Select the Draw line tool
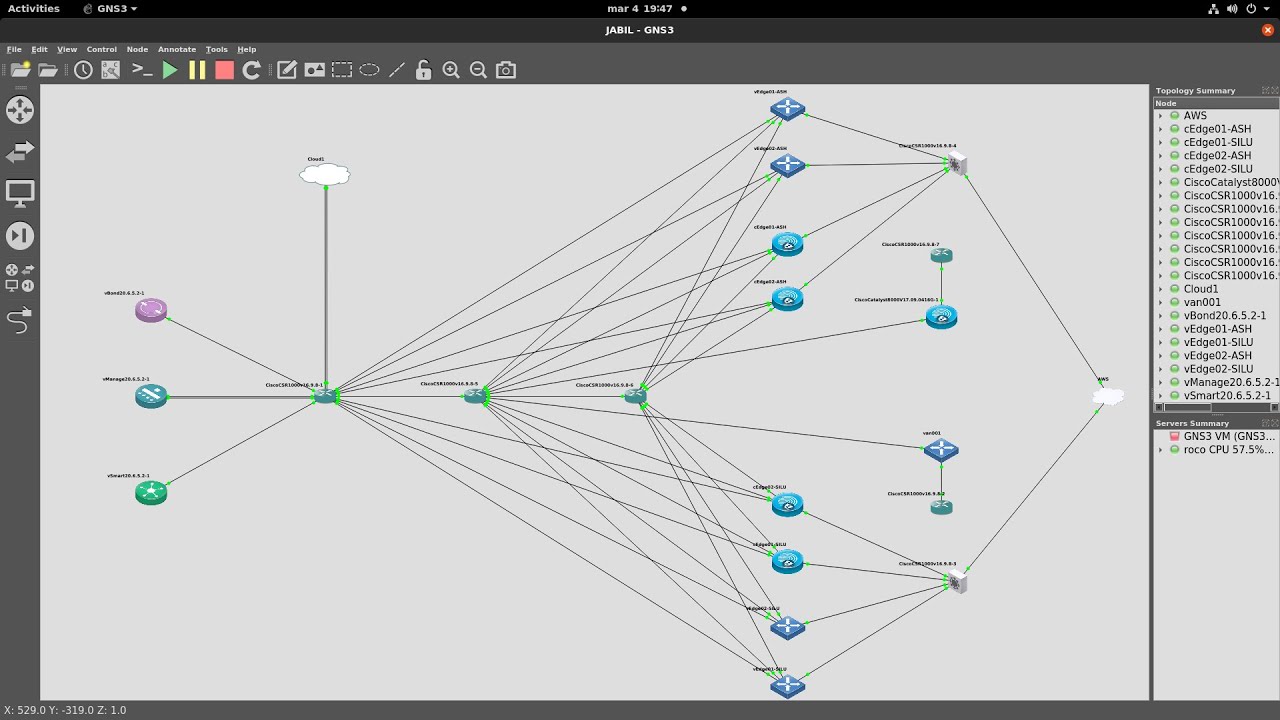The image size is (1280, 720). (x=397, y=70)
